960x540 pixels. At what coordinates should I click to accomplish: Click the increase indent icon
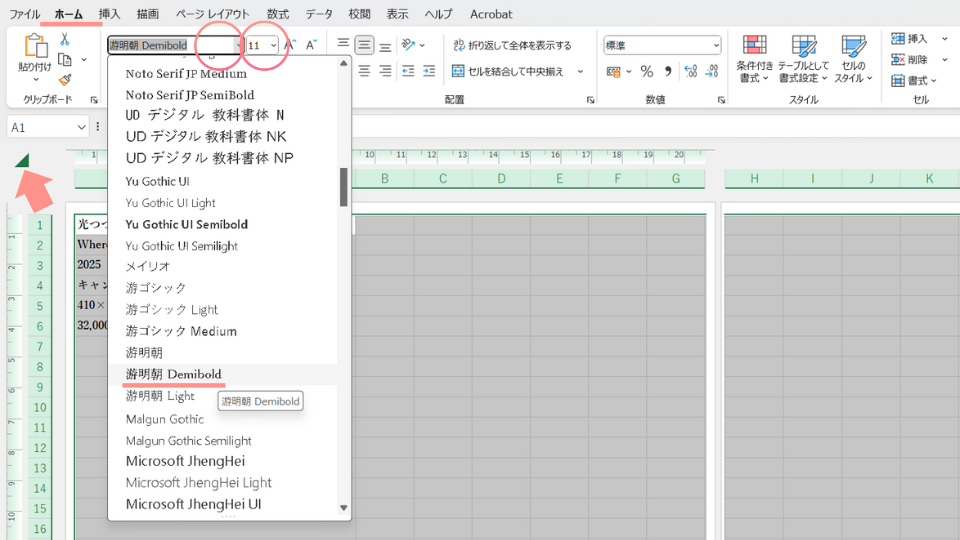[429, 71]
